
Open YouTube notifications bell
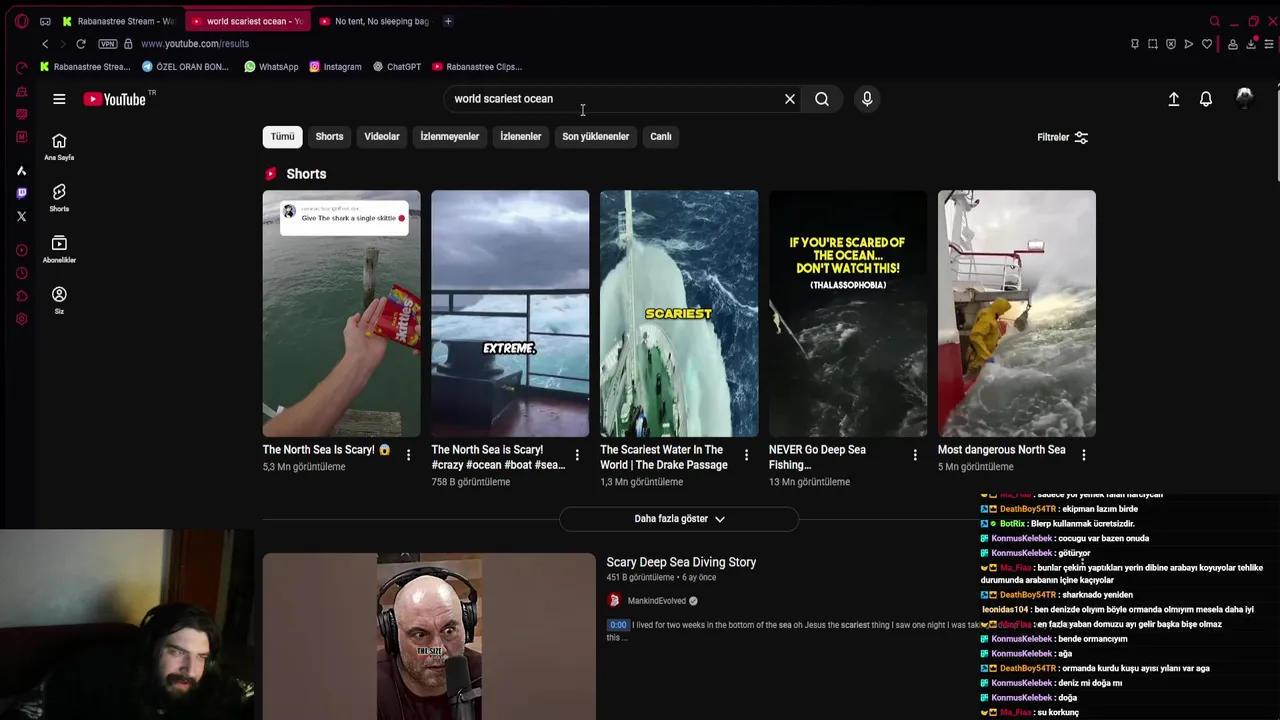click(x=1206, y=99)
